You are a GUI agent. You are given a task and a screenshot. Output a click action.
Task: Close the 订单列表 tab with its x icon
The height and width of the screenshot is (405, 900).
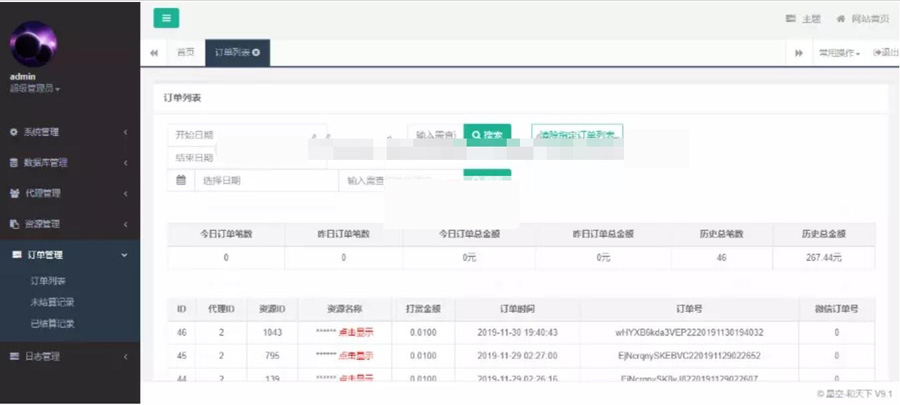click(256, 53)
